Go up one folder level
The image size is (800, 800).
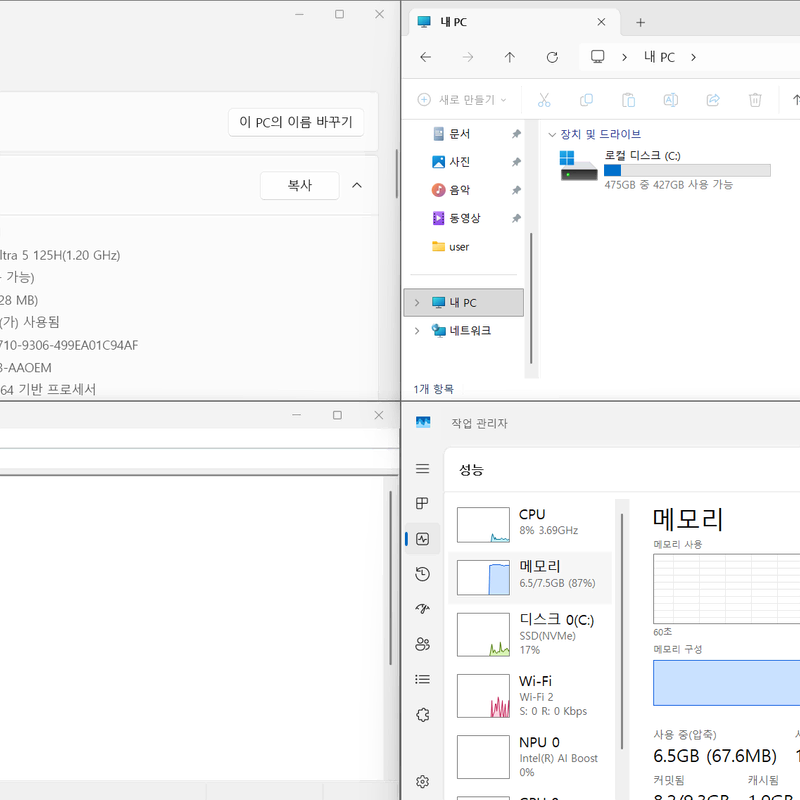[x=510, y=57]
